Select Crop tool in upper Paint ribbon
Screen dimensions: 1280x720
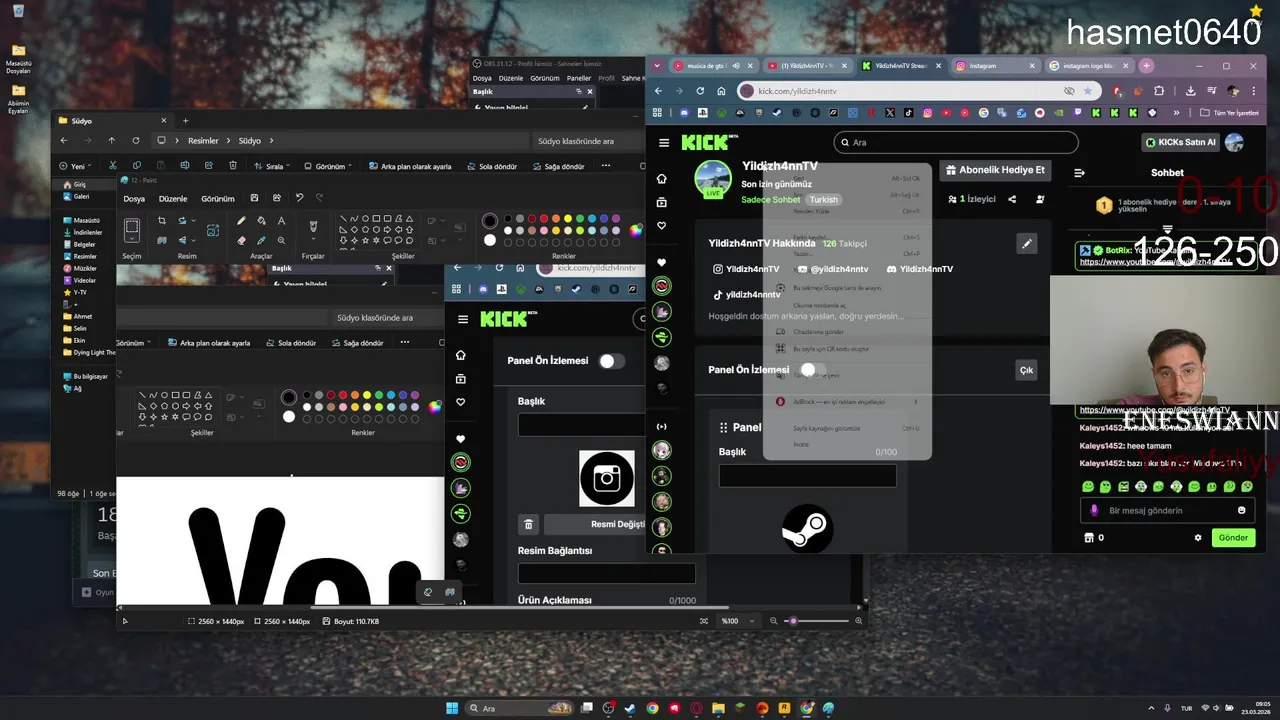162,220
